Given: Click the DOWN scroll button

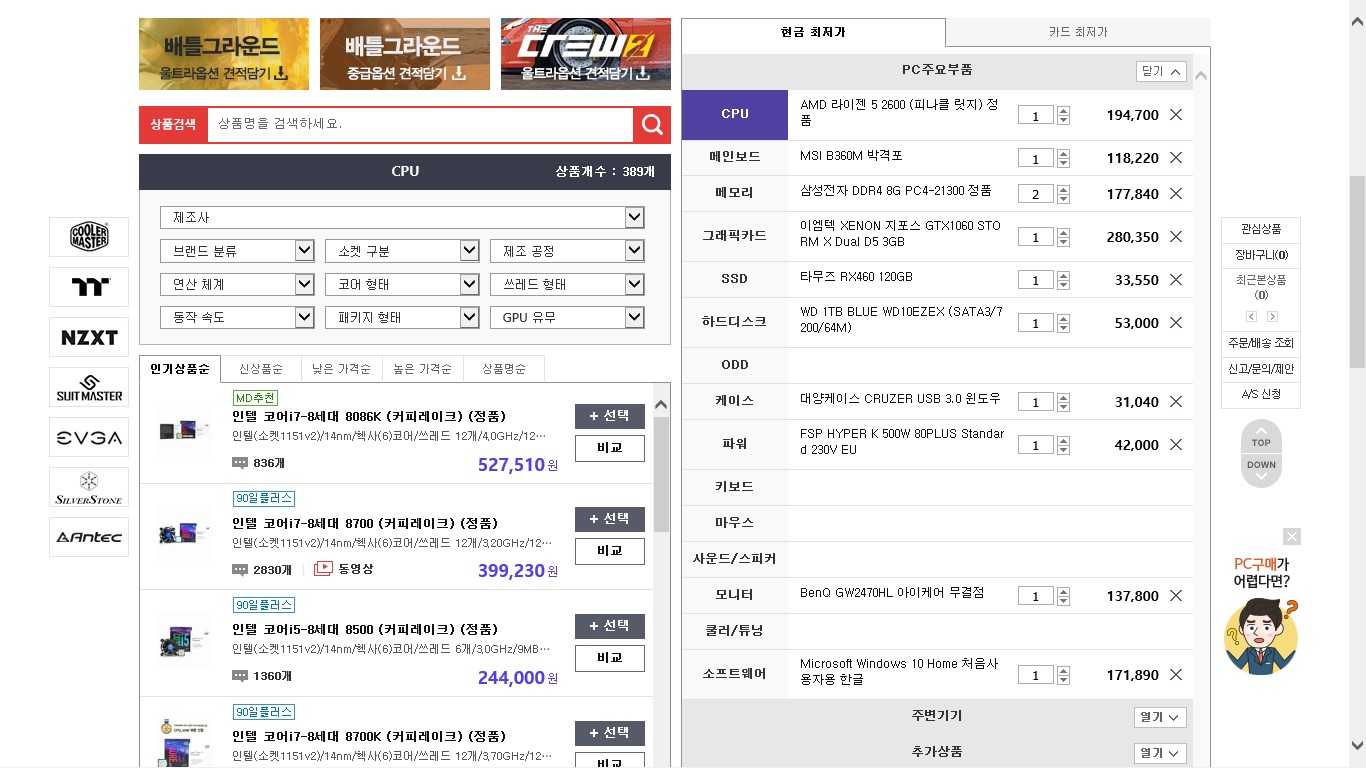Looking at the screenshot, I should click(x=1261, y=469).
